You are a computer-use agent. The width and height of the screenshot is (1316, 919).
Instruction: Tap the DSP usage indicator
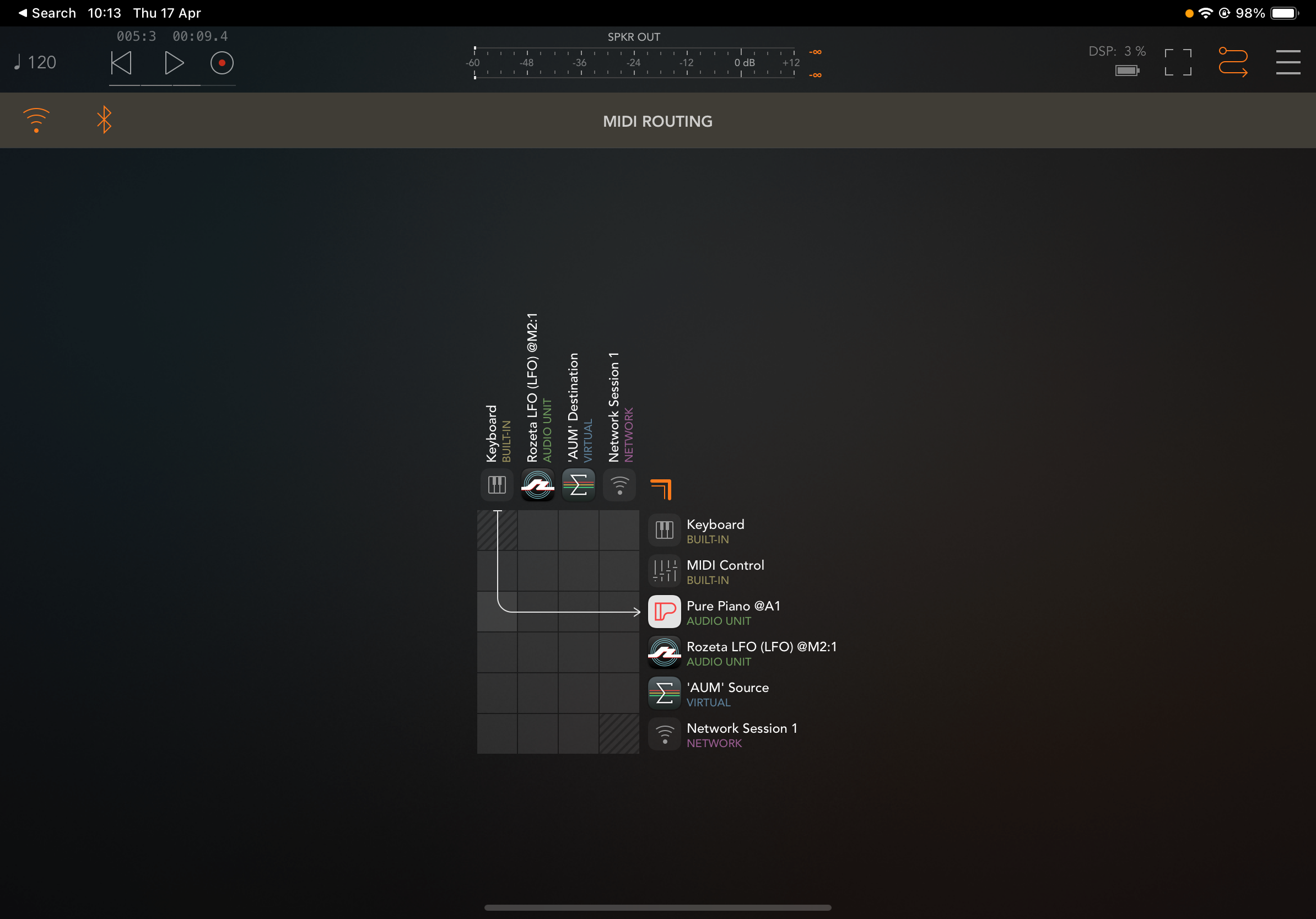click(1117, 52)
